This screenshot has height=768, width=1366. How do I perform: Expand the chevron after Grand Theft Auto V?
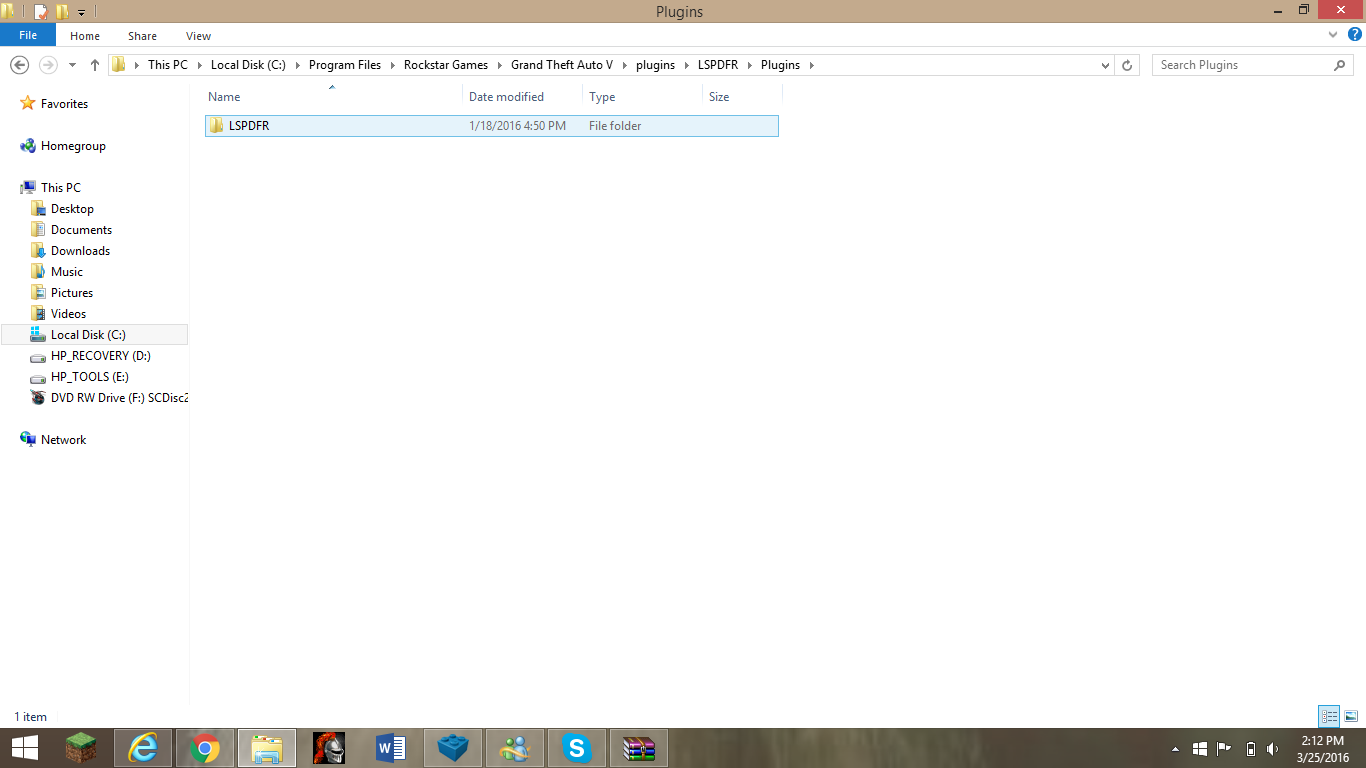(625, 65)
